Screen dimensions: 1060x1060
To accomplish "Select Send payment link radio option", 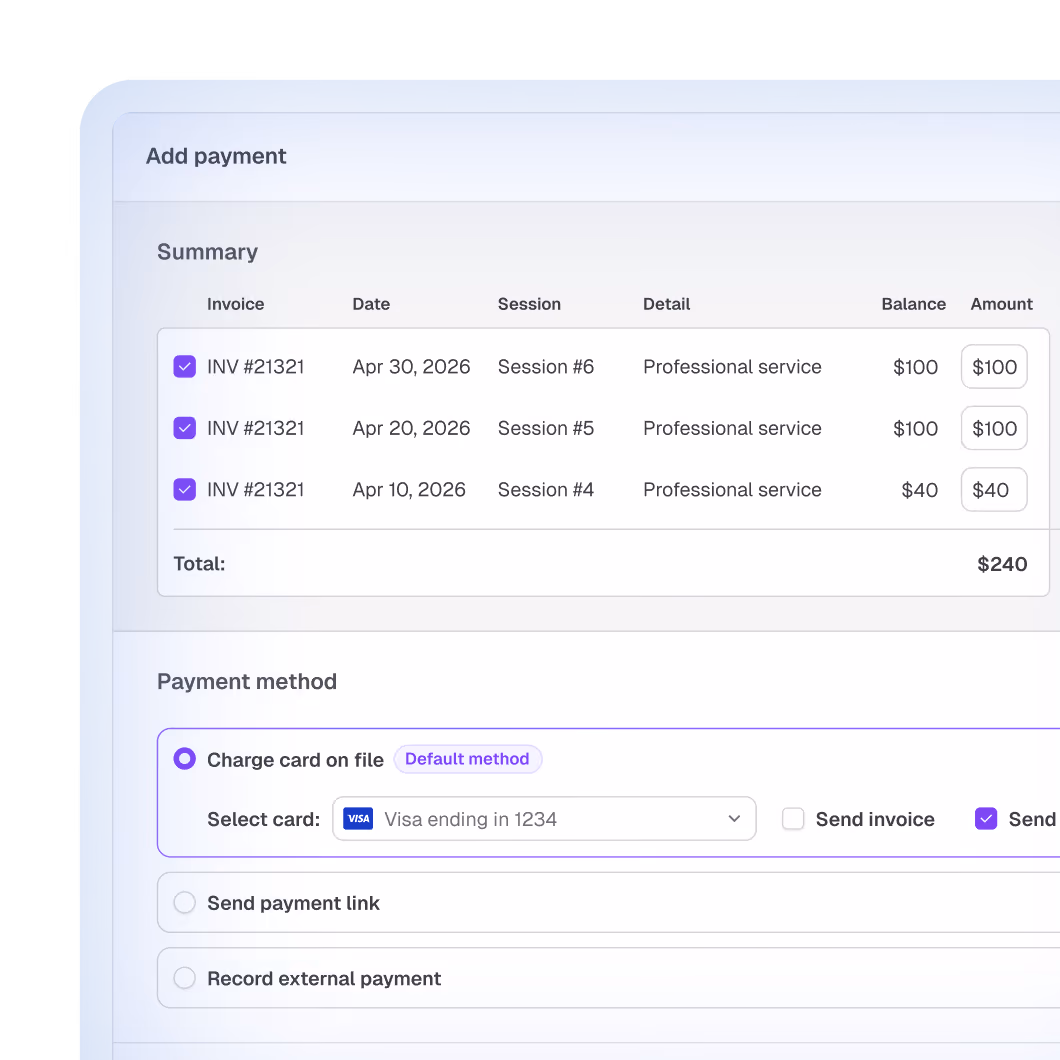I will point(185,902).
